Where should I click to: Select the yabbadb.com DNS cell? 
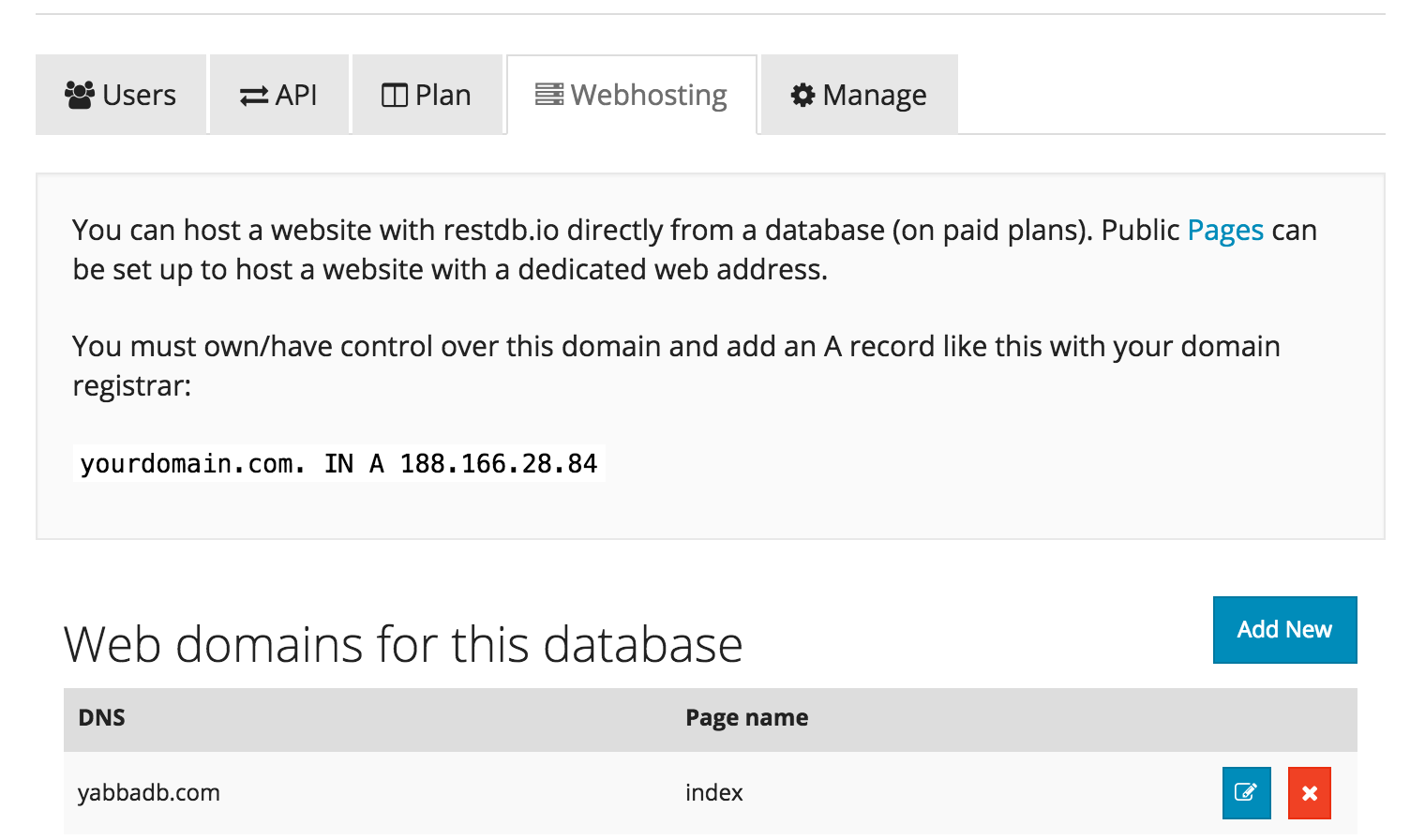click(x=149, y=793)
